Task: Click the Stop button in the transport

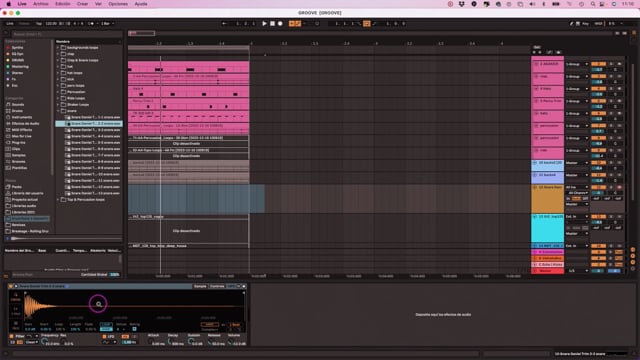Action: click(272, 24)
